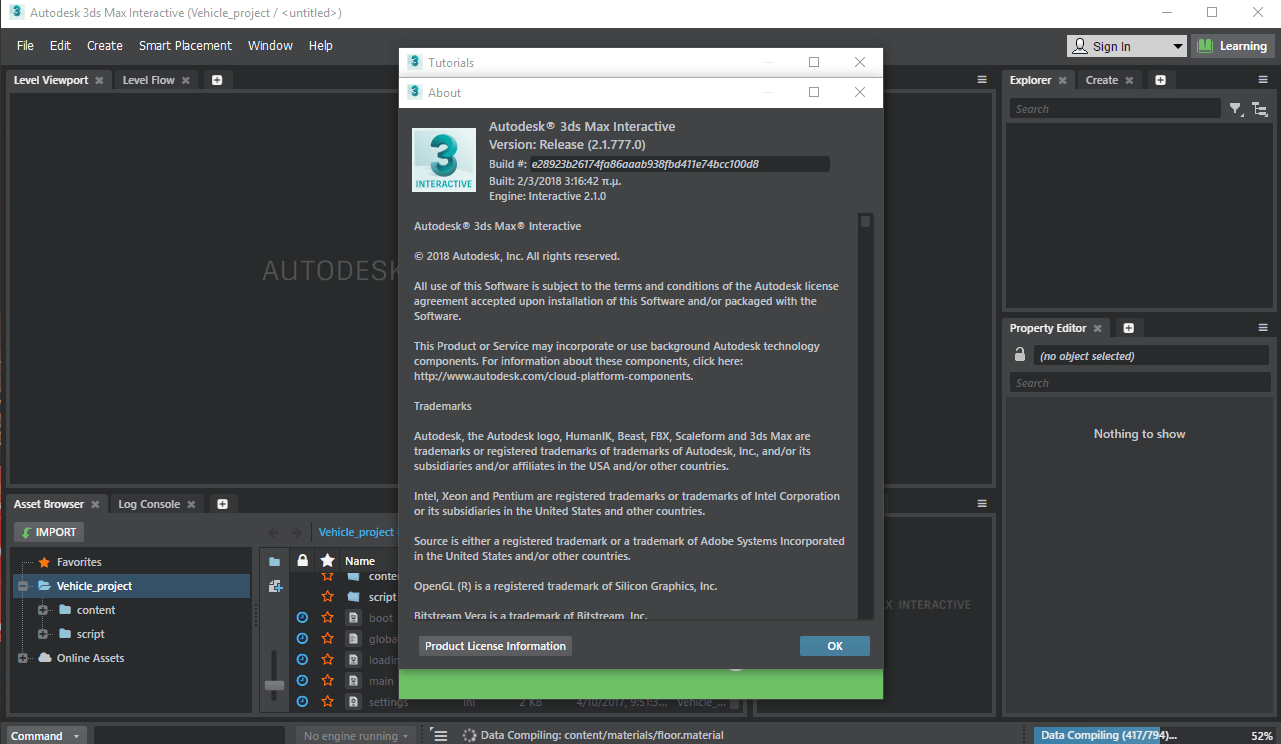The image size is (1281, 744).
Task: Toggle favorite star on the settings file
Action: point(327,702)
